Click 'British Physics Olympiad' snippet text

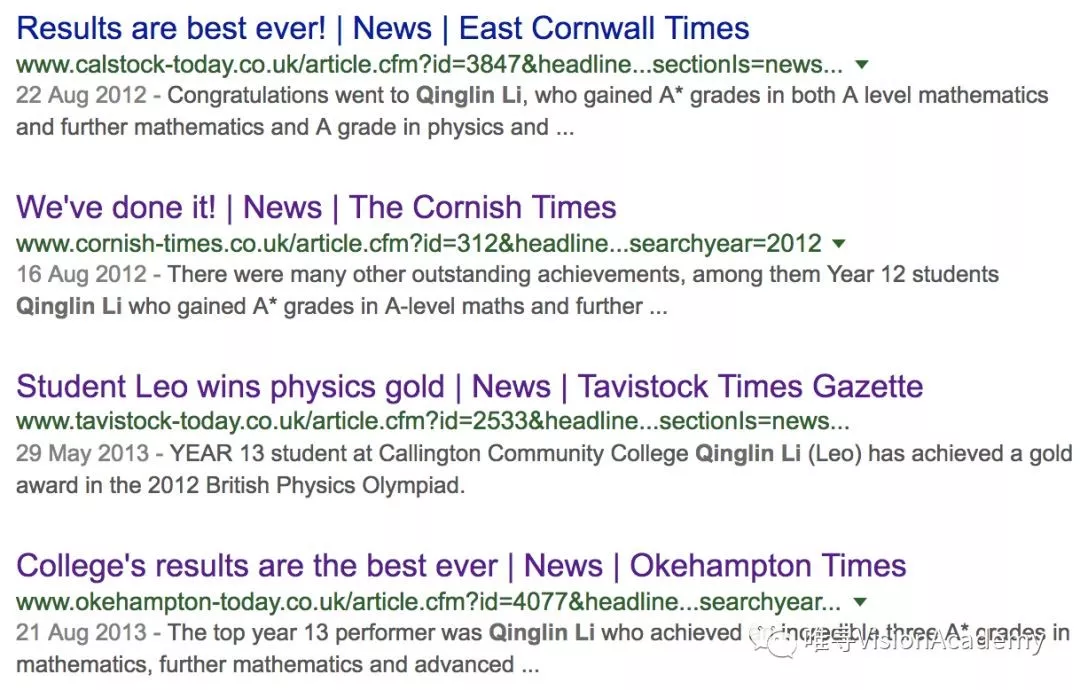pos(335,485)
